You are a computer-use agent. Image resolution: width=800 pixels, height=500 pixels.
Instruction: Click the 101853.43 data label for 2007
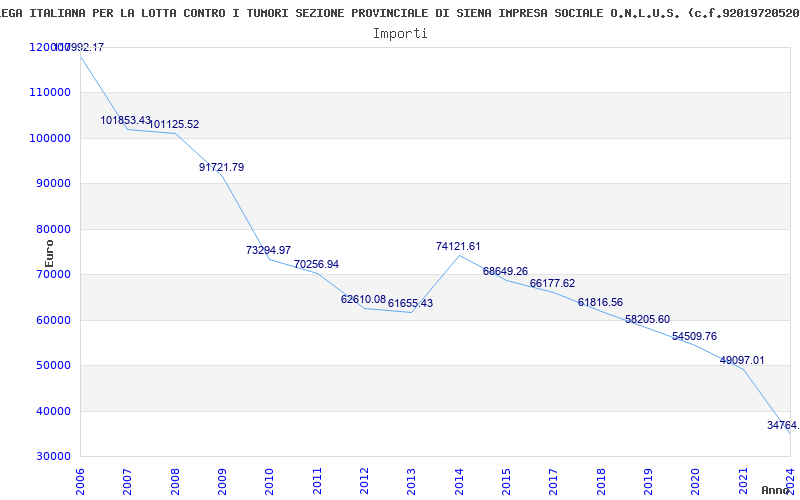click(x=126, y=120)
